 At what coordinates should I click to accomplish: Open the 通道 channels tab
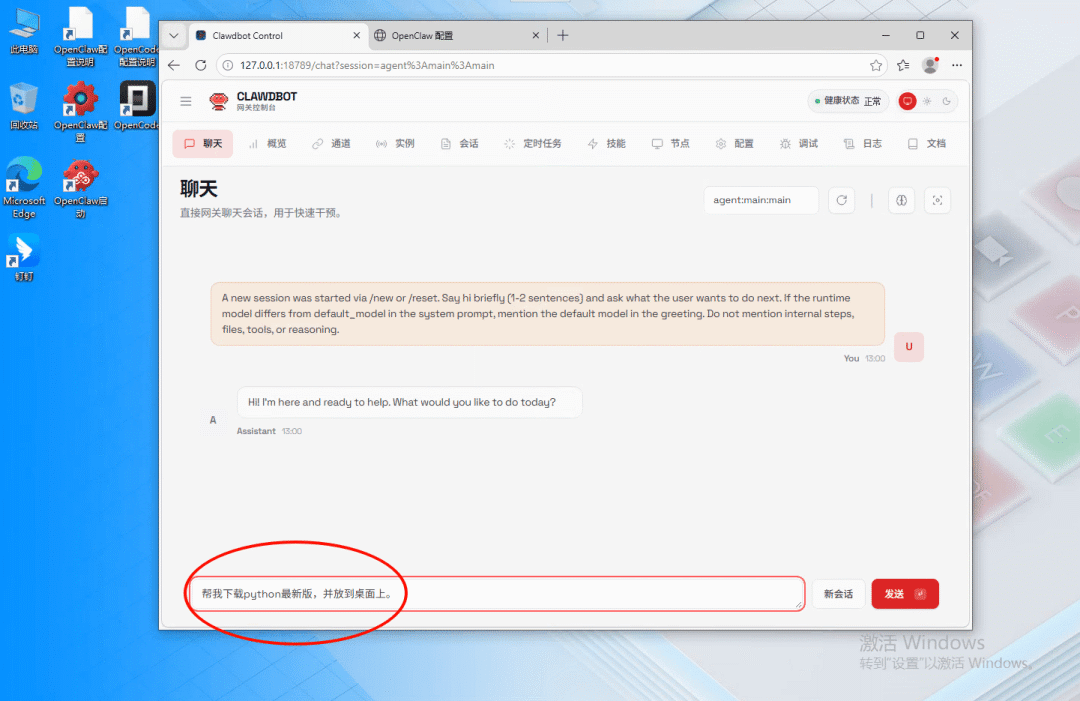331,144
